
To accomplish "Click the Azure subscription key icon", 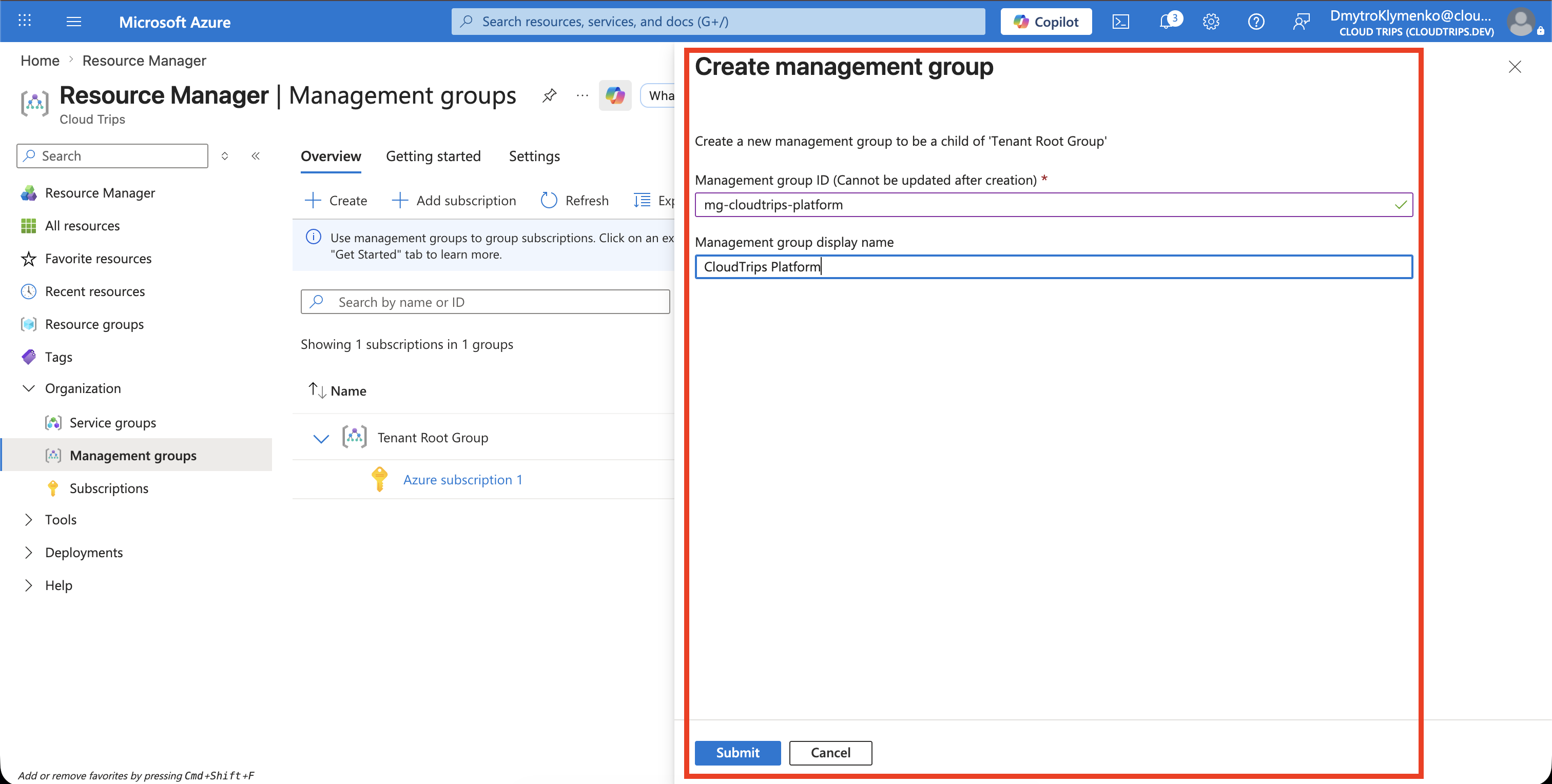I will click(x=380, y=479).
